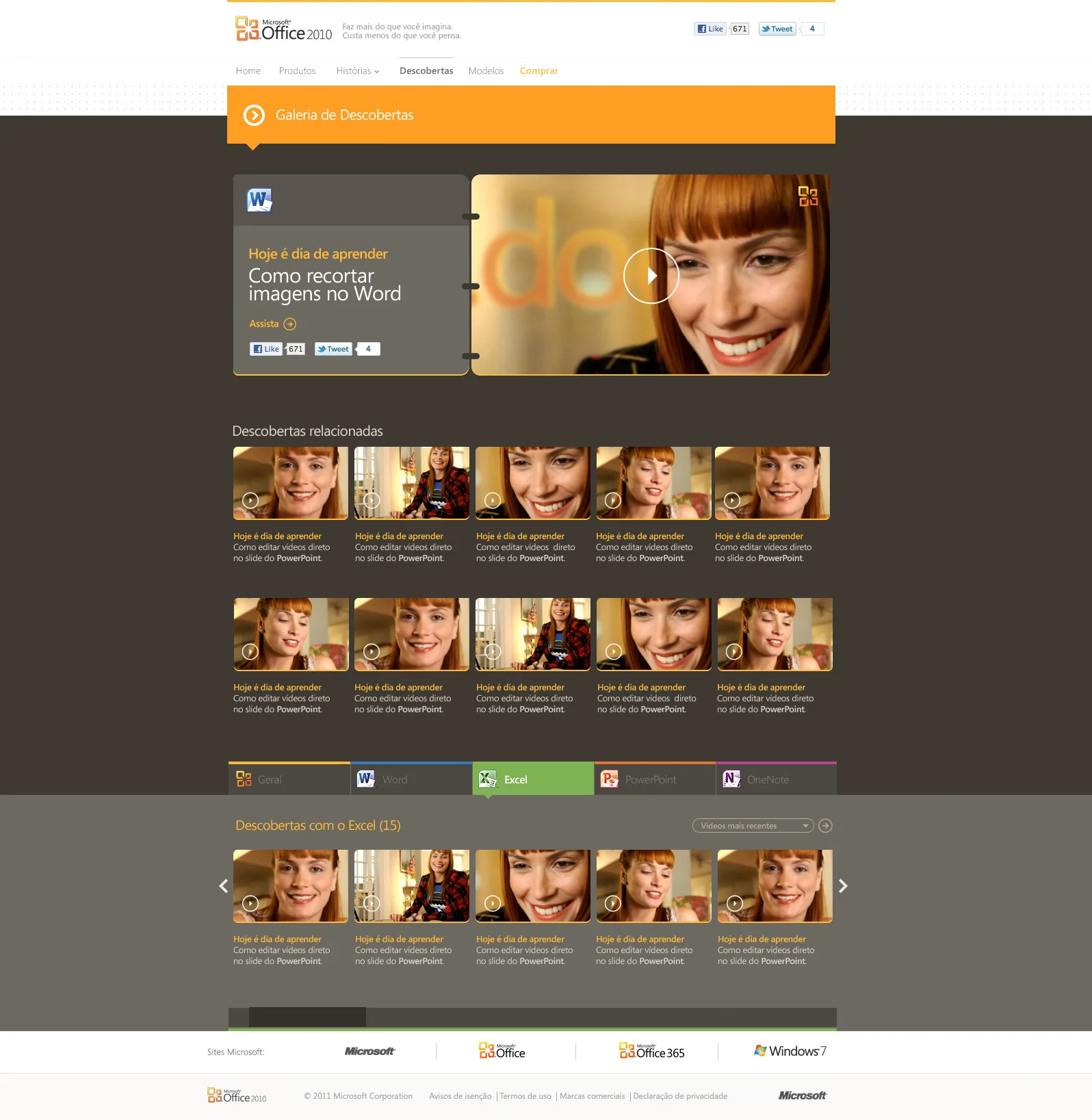Viewport: 1092px width, 1120px height.
Task: Open the Comprar menu link
Action: [x=539, y=70]
